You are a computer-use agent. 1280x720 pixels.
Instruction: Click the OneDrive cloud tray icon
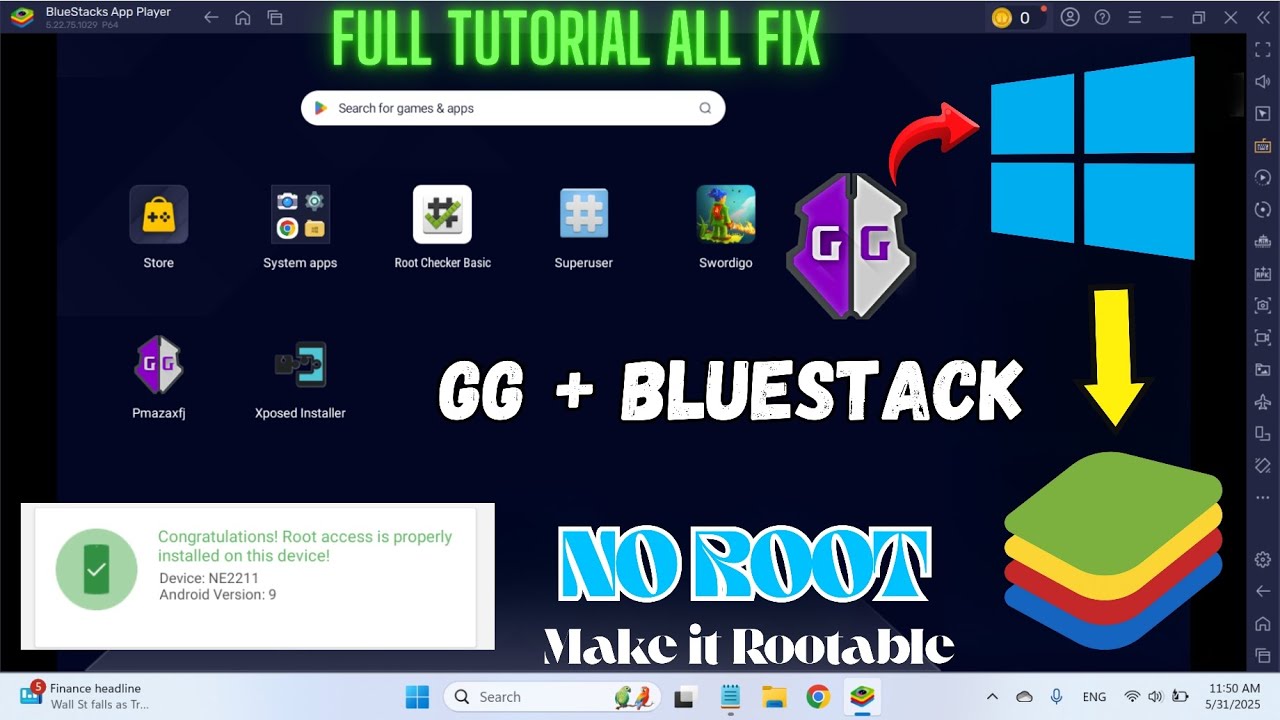point(1024,697)
